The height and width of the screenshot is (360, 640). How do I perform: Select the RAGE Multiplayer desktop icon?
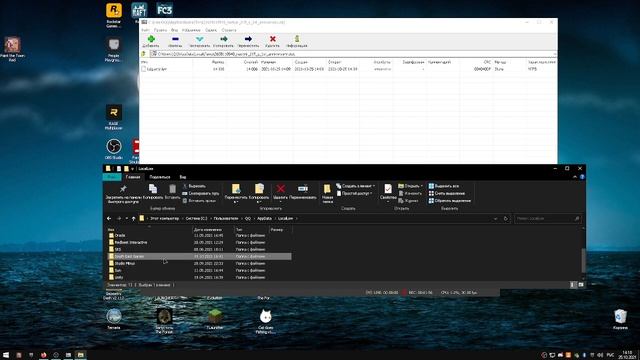pyautogui.click(x=113, y=117)
